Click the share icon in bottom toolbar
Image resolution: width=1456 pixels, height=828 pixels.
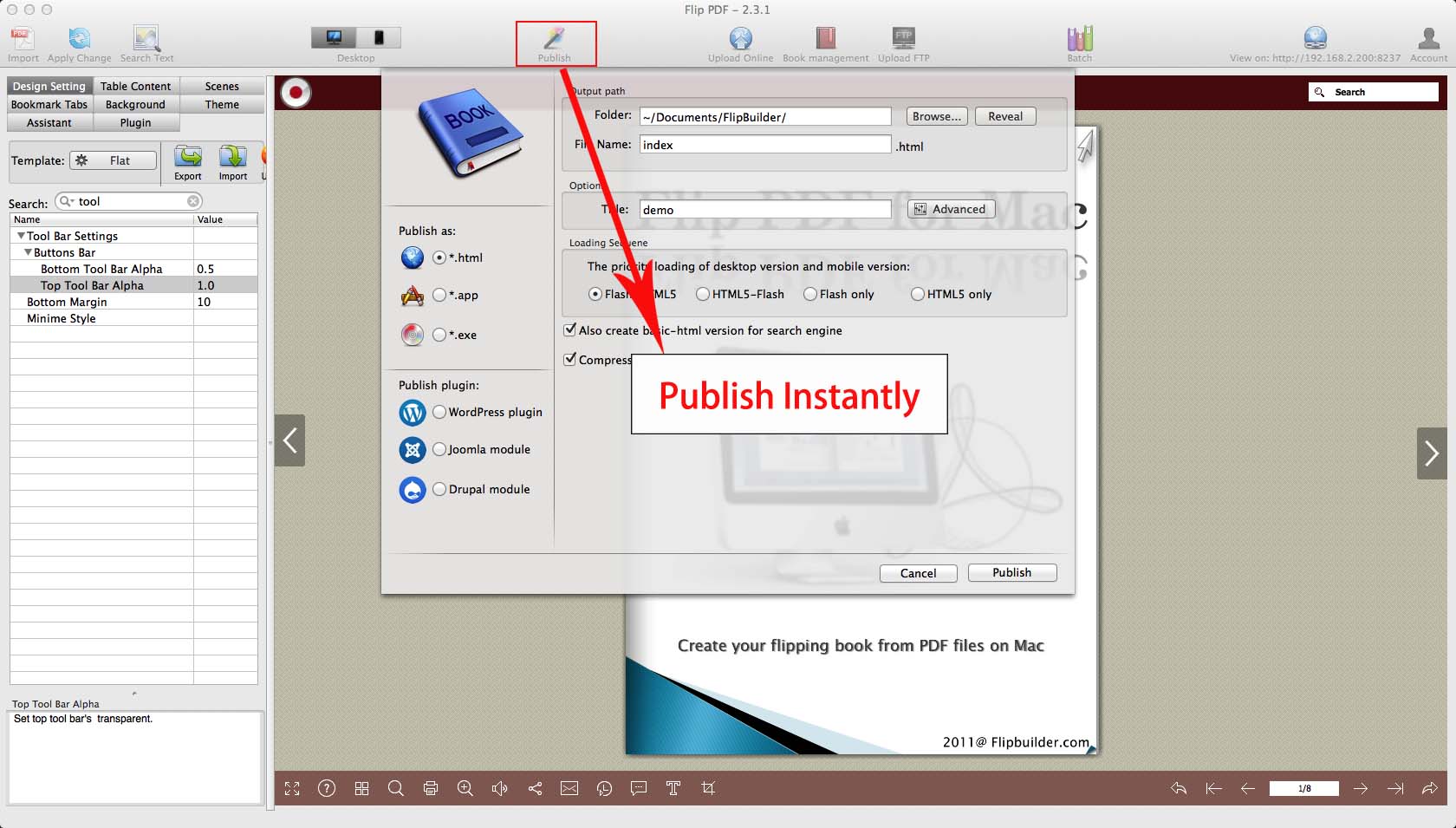coord(535,788)
